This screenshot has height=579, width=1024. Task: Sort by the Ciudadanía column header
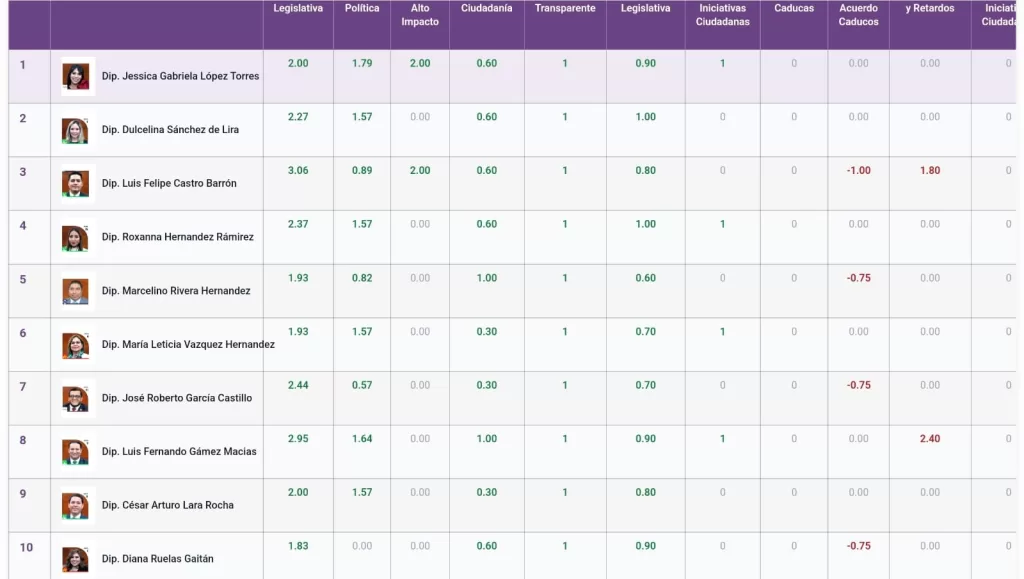pos(486,9)
